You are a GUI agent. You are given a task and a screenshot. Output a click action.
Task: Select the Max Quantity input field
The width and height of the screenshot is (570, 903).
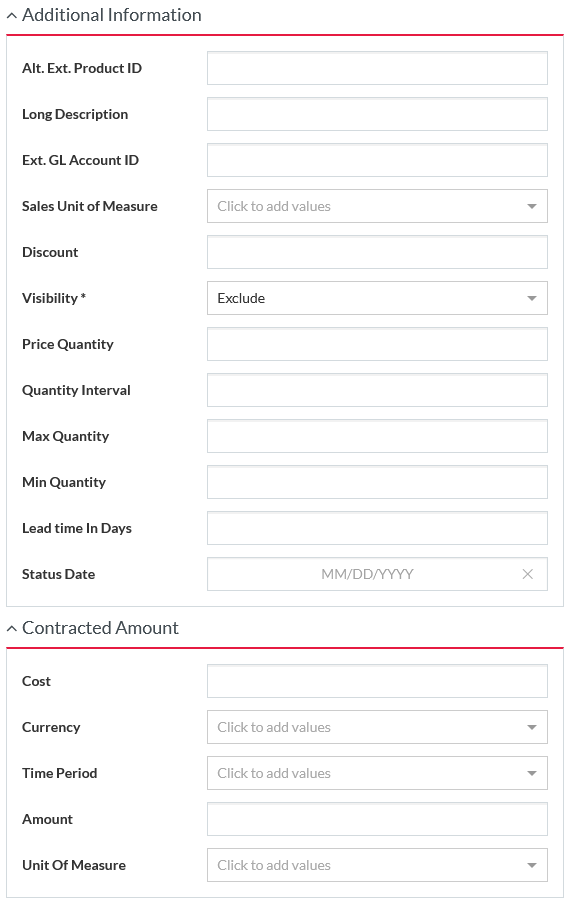(377, 437)
